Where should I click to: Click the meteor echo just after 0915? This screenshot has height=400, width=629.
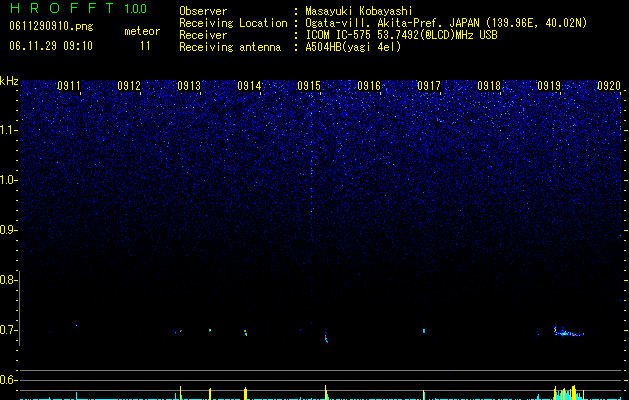click(x=326, y=337)
